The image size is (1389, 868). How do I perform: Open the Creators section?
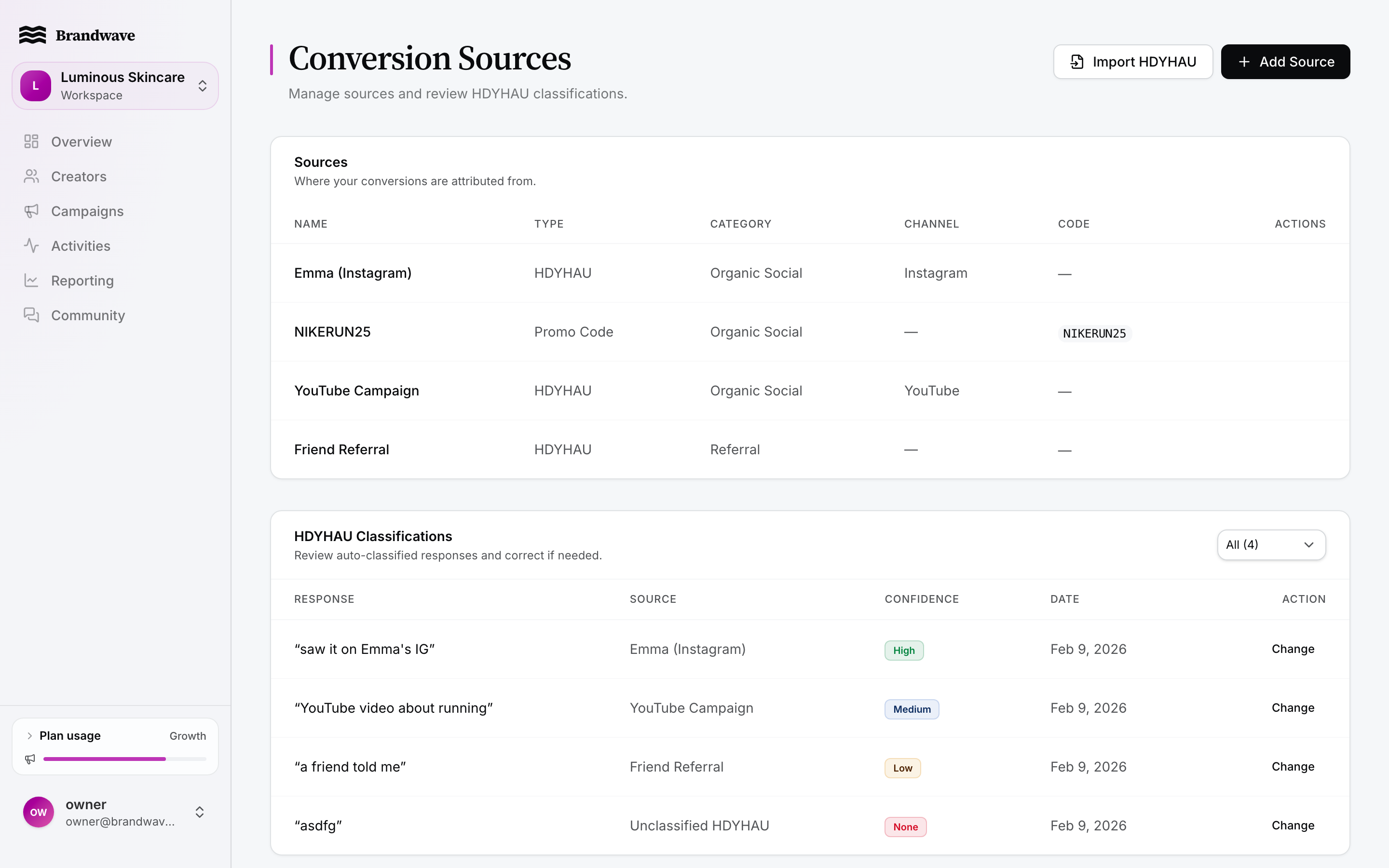click(x=79, y=176)
